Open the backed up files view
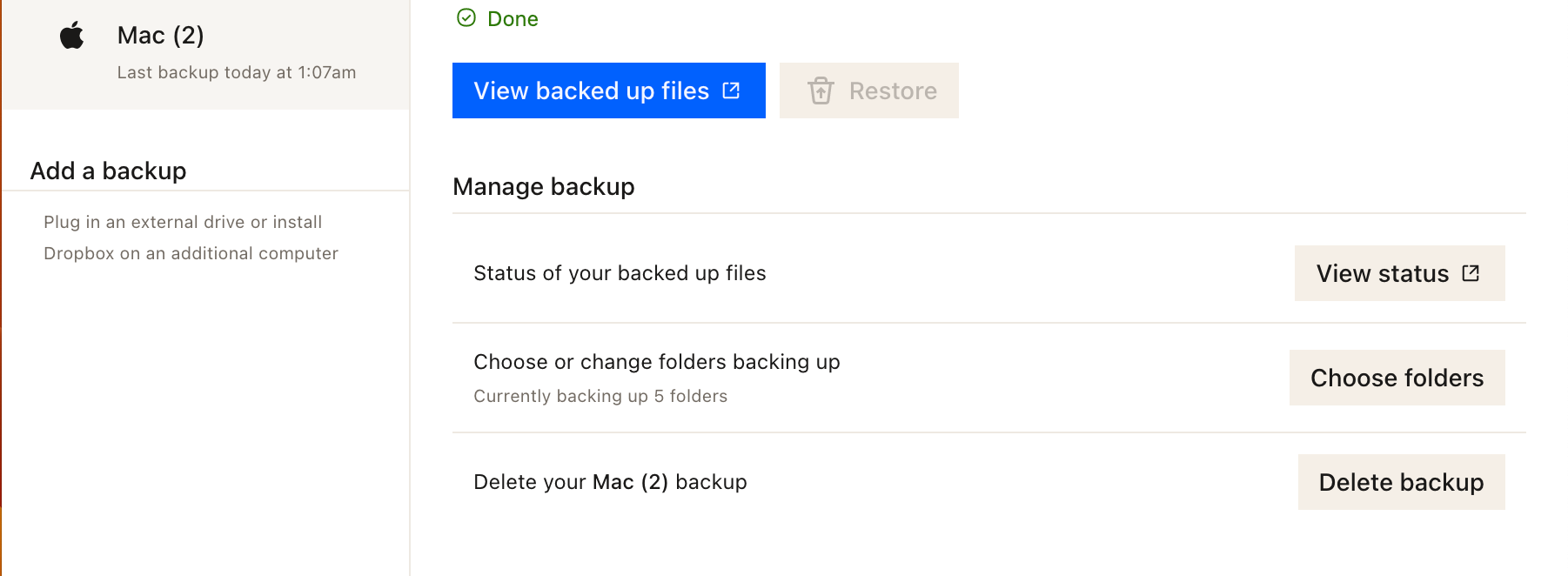 coord(607,90)
